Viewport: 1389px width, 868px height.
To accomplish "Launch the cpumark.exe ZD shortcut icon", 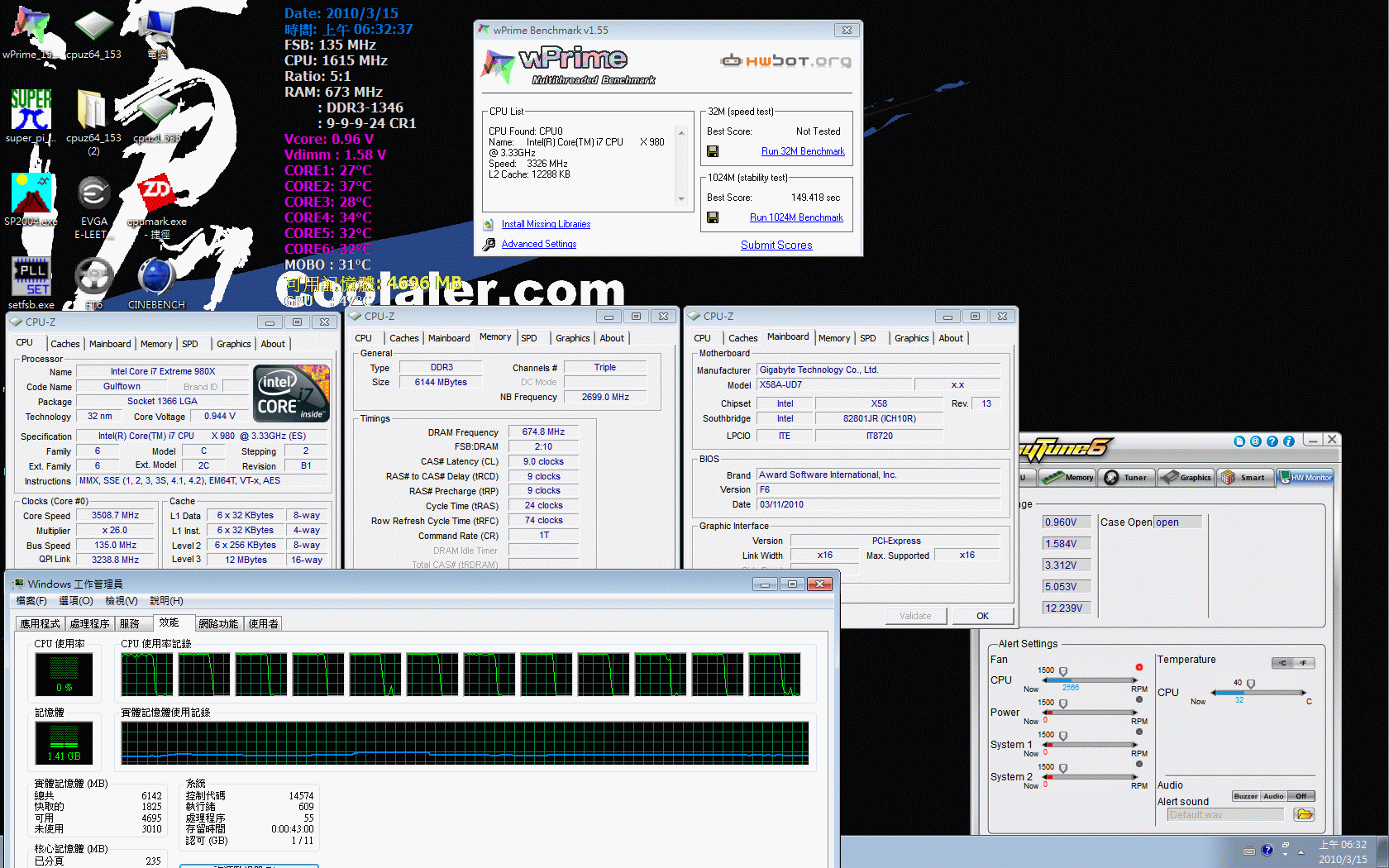I will point(156,193).
